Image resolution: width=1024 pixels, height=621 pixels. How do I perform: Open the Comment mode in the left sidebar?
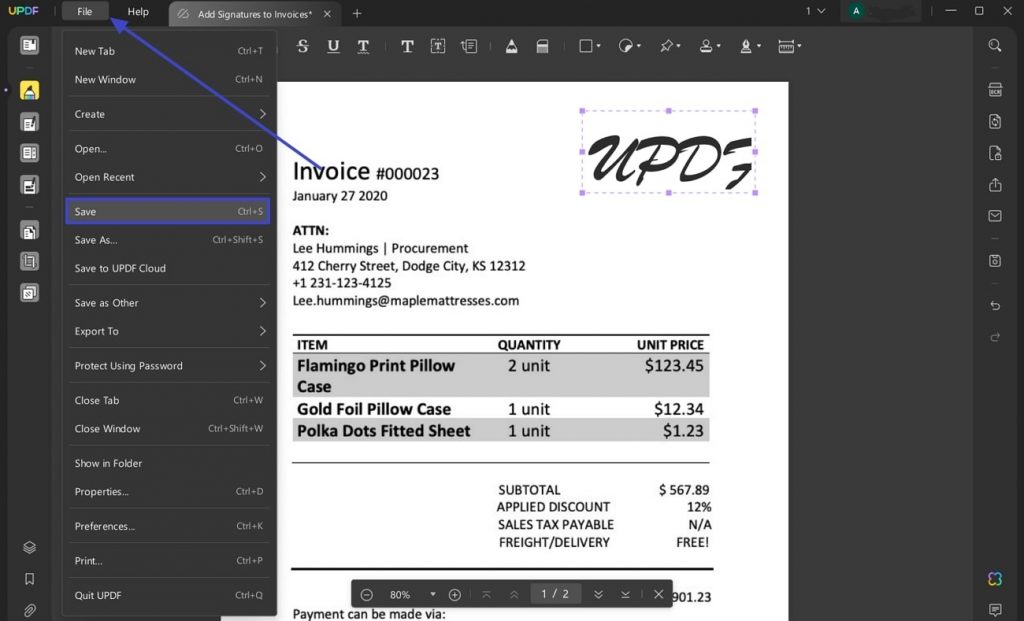point(29,89)
